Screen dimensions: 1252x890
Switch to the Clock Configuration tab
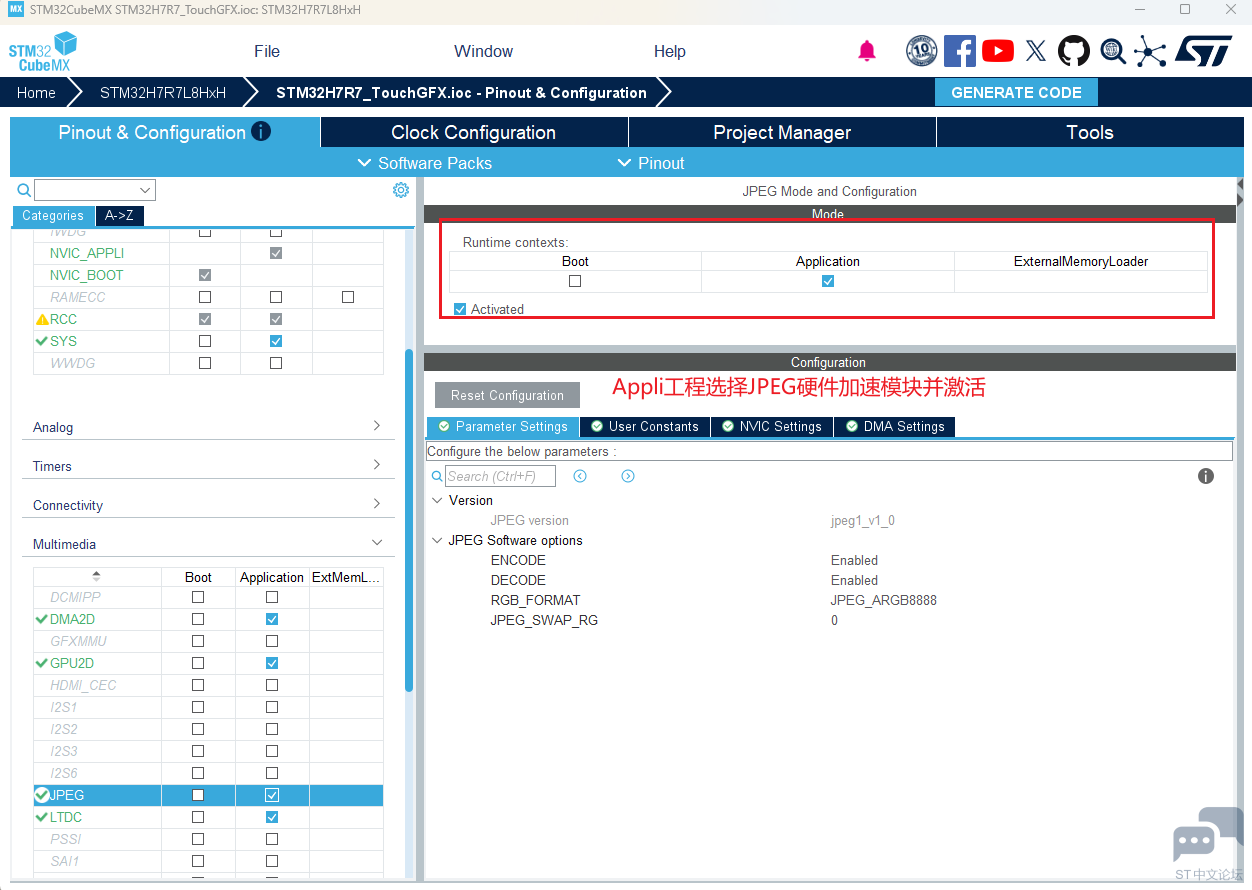(474, 132)
